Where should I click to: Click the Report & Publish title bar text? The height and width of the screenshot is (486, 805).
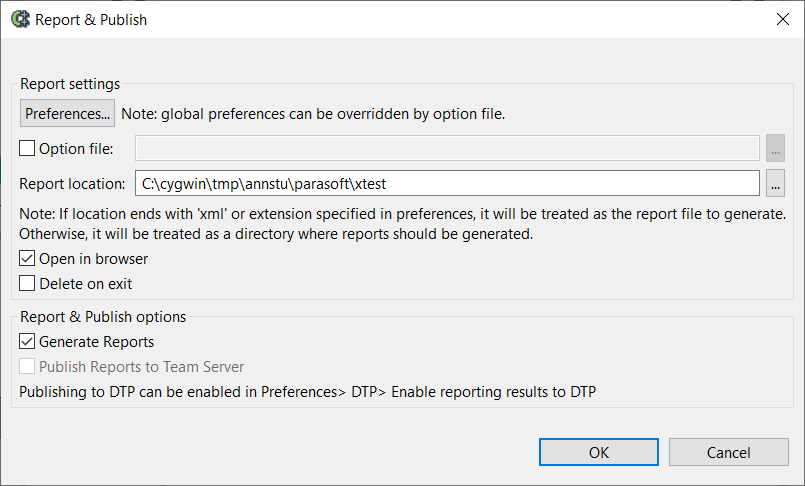[91, 20]
